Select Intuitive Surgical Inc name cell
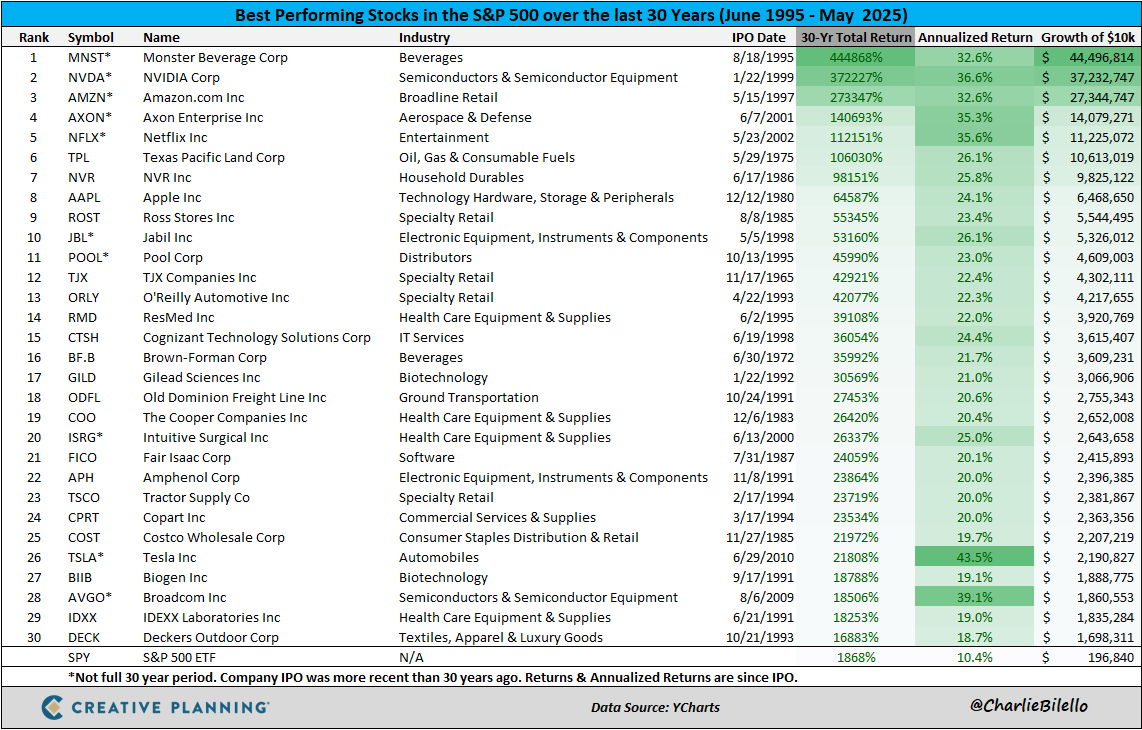1142x730 pixels. coord(205,438)
